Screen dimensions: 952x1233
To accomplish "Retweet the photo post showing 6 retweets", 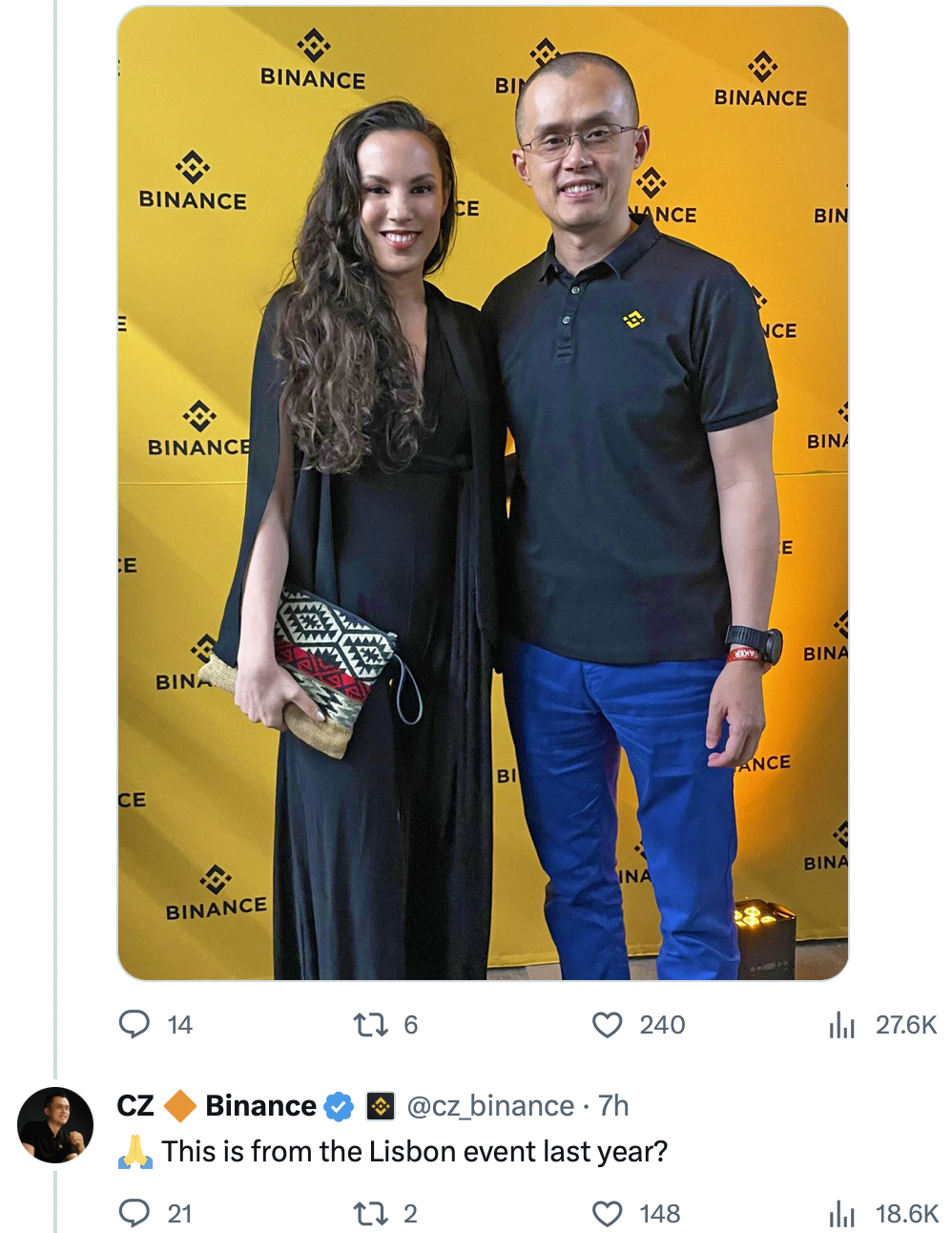I will (370, 1025).
